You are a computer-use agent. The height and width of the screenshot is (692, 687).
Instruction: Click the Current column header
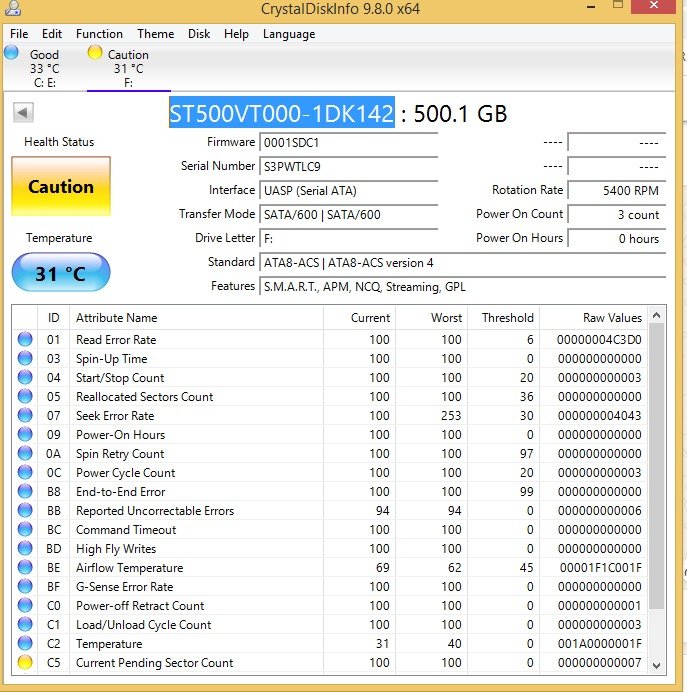pyautogui.click(x=360, y=318)
